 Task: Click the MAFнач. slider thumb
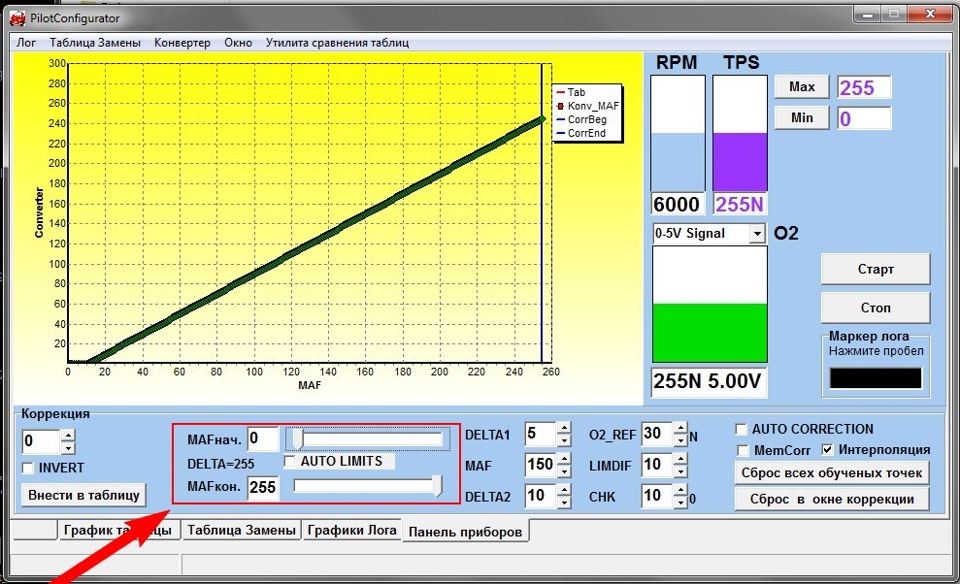tap(298, 438)
